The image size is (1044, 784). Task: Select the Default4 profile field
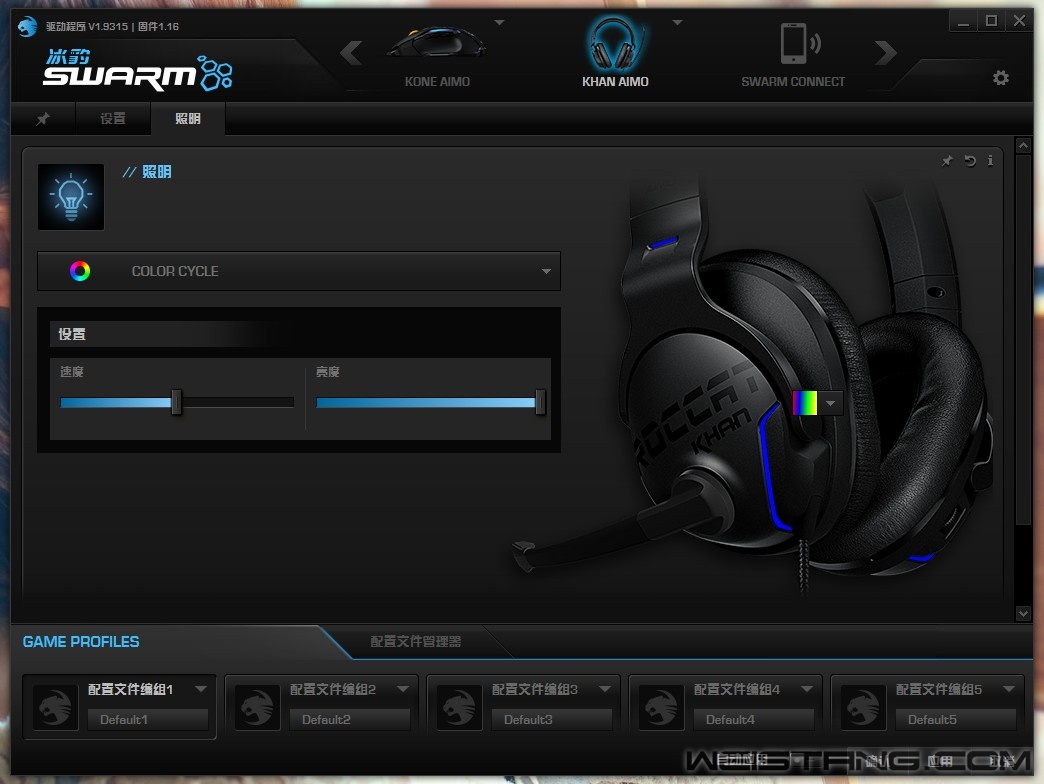click(754, 719)
